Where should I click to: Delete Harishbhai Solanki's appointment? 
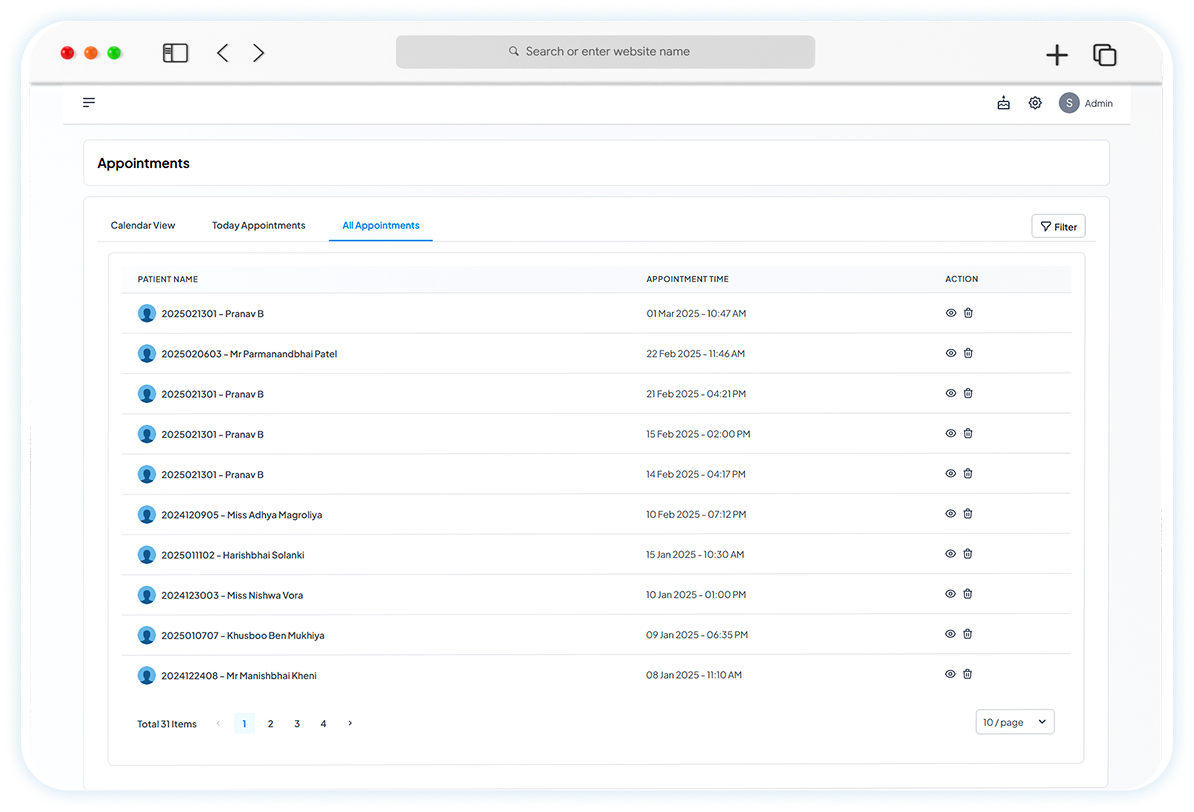click(968, 554)
